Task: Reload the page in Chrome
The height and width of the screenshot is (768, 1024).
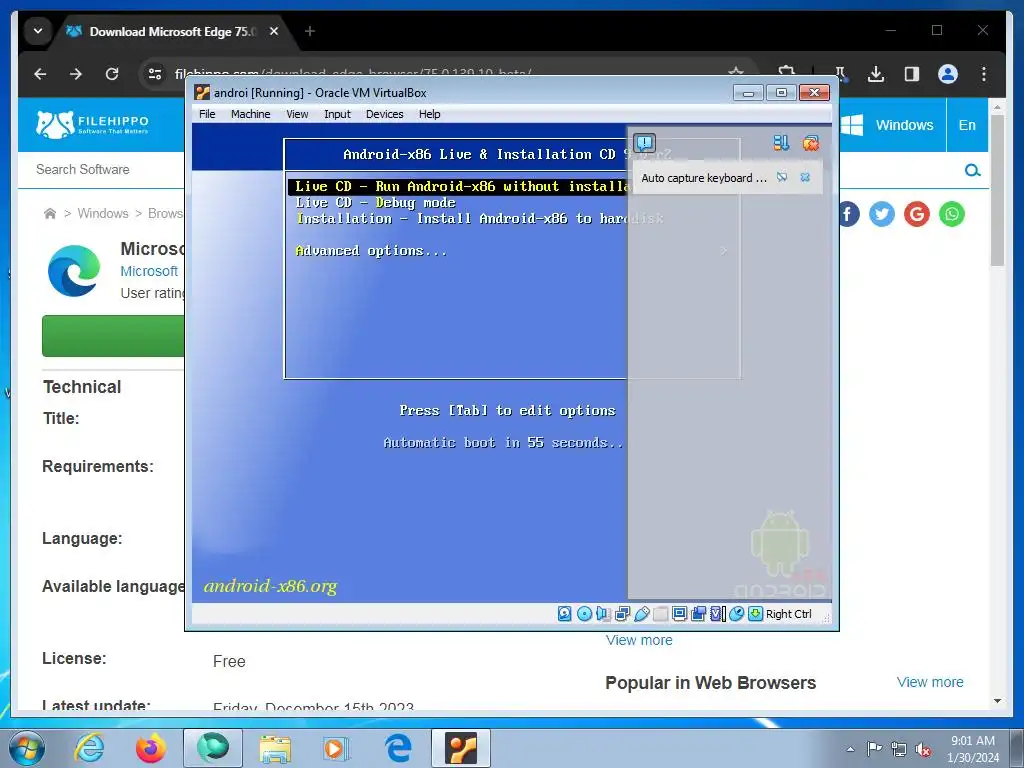Action: (x=112, y=74)
